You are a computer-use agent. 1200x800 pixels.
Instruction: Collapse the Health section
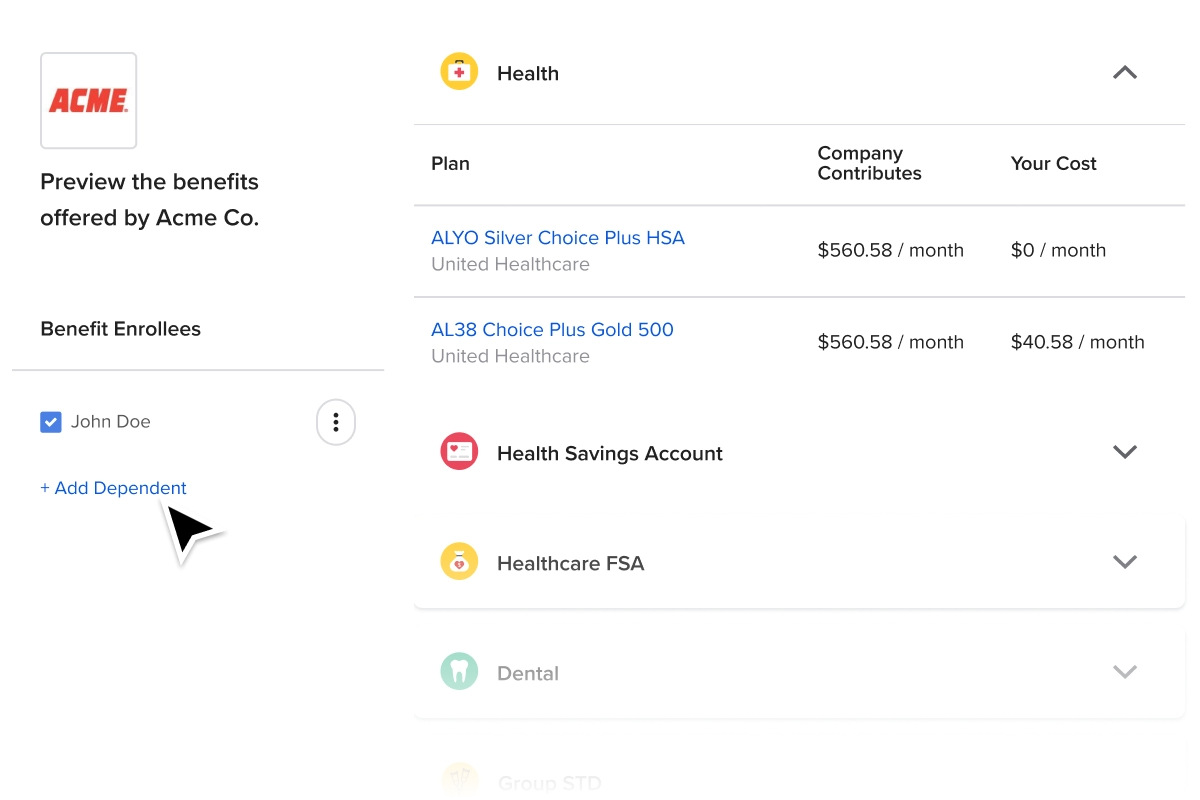(1124, 72)
